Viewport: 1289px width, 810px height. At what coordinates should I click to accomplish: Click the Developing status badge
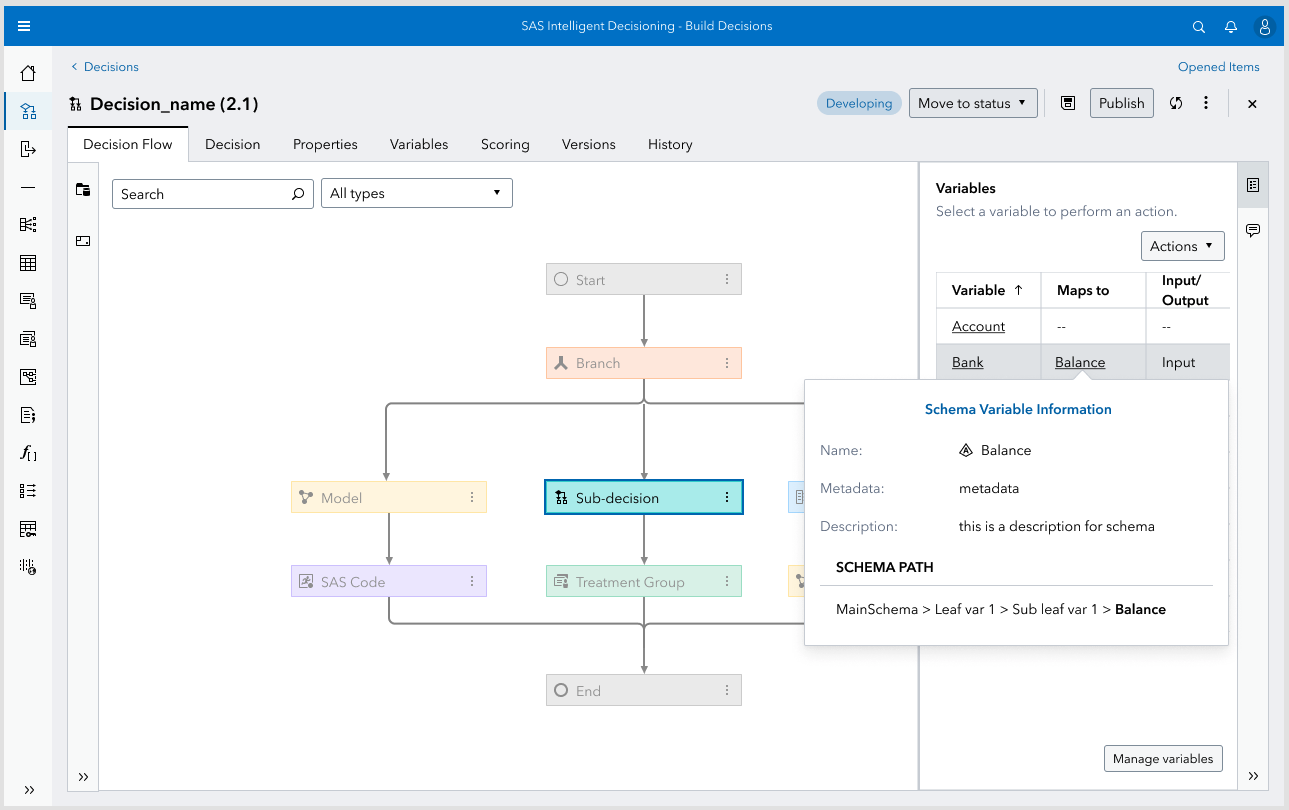click(x=859, y=103)
